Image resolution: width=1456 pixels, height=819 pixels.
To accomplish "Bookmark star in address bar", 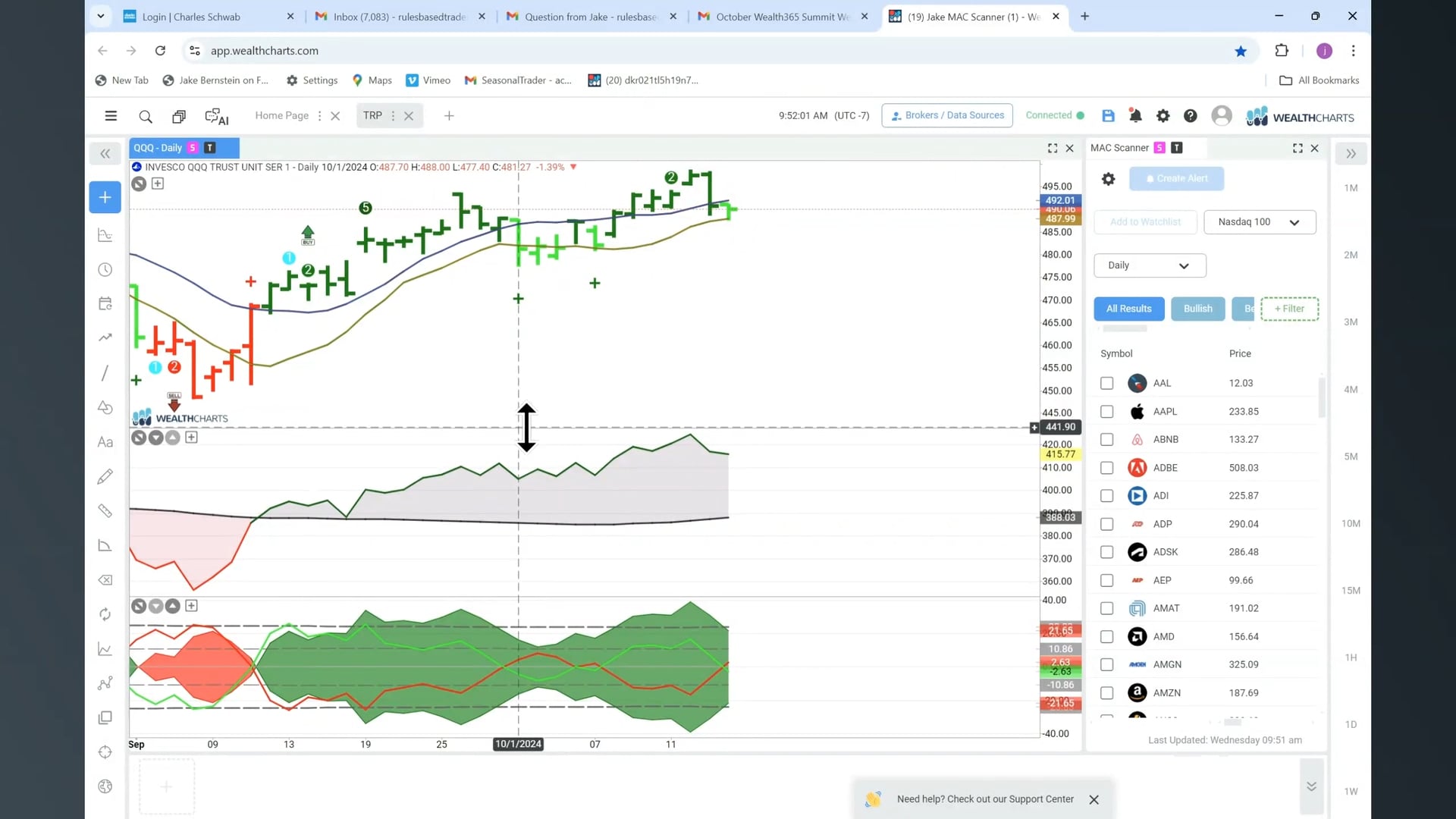I will tap(1241, 51).
